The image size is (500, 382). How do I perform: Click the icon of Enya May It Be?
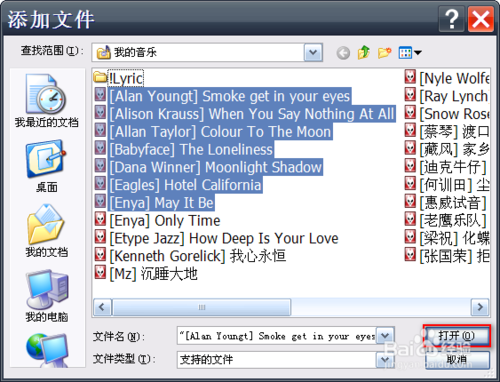coord(100,202)
